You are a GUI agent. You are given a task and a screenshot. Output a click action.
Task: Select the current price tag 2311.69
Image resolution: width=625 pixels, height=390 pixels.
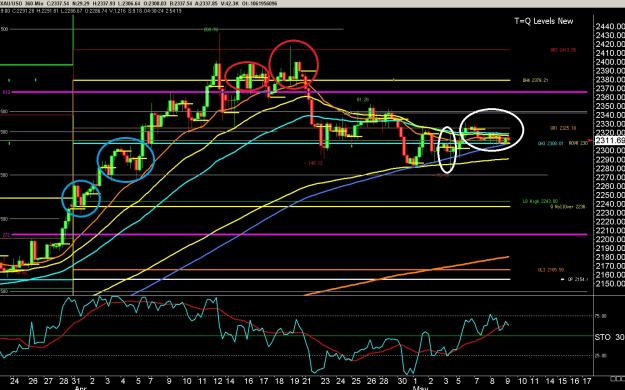610,140
